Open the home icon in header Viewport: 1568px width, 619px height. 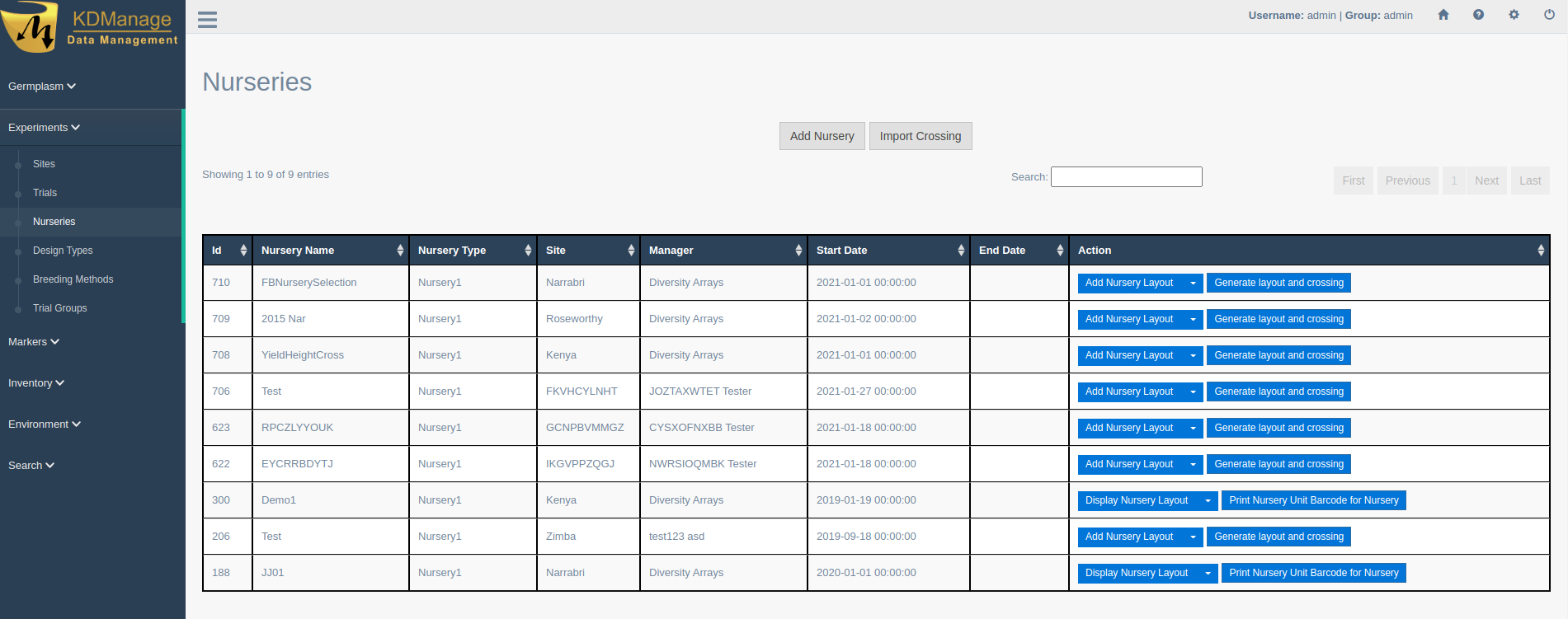1443,15
